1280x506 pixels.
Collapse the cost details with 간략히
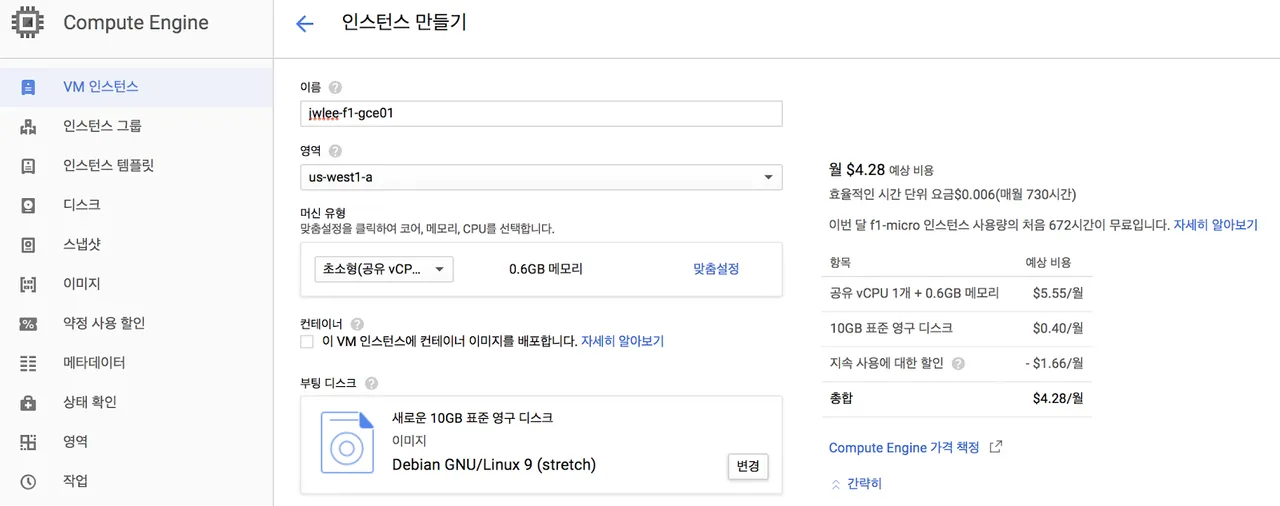[x=856, y=484]
